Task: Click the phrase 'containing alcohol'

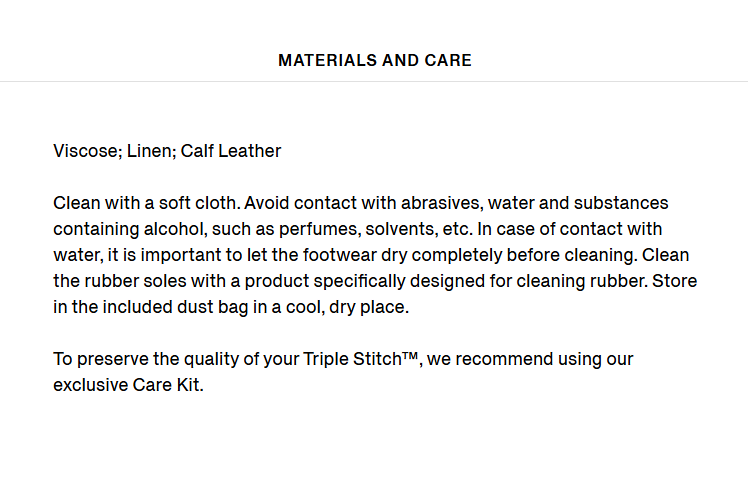Action: (130, 229)
